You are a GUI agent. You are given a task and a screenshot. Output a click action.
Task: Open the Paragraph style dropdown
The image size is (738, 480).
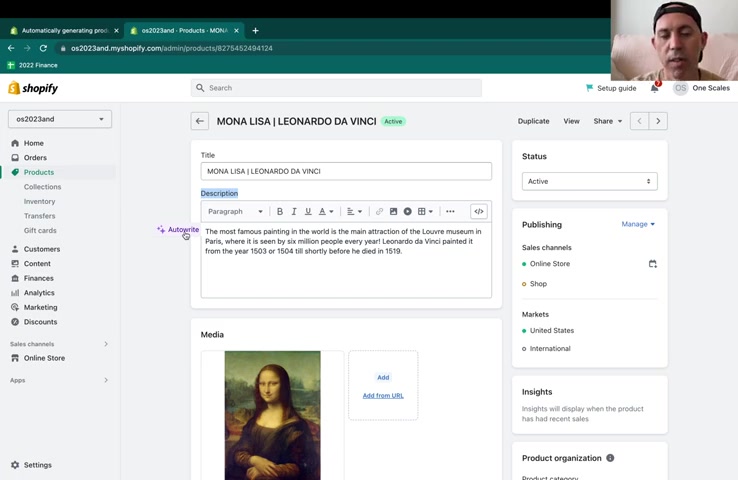pos(235,212)
